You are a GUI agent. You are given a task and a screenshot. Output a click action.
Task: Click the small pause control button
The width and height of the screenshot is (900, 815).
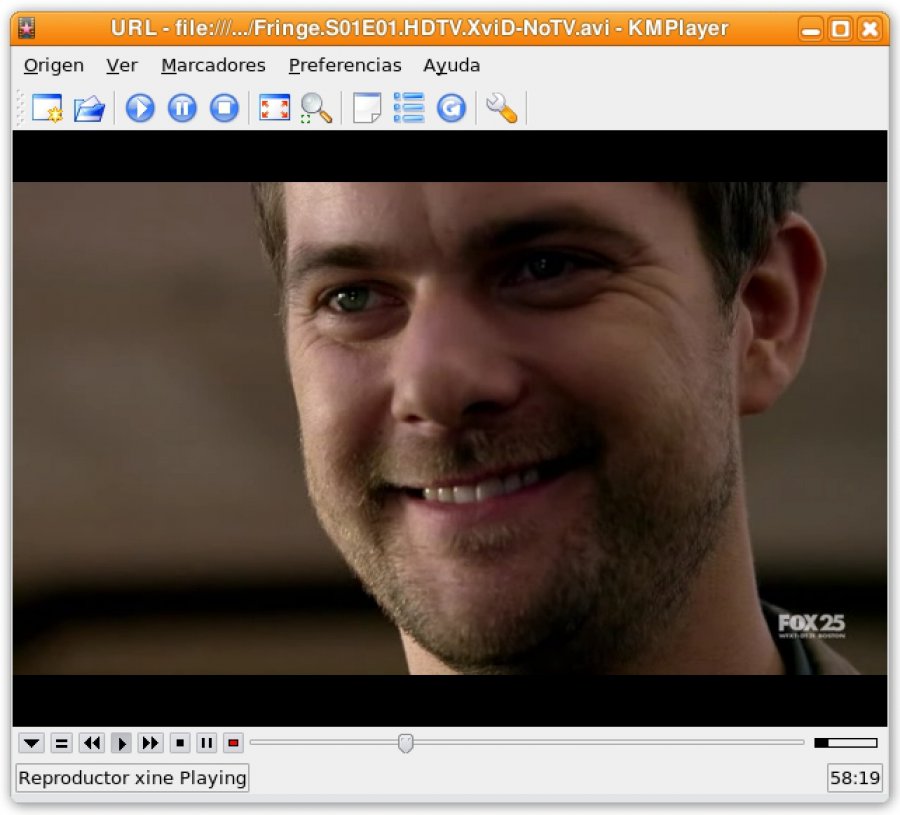[x=207, y=743]
